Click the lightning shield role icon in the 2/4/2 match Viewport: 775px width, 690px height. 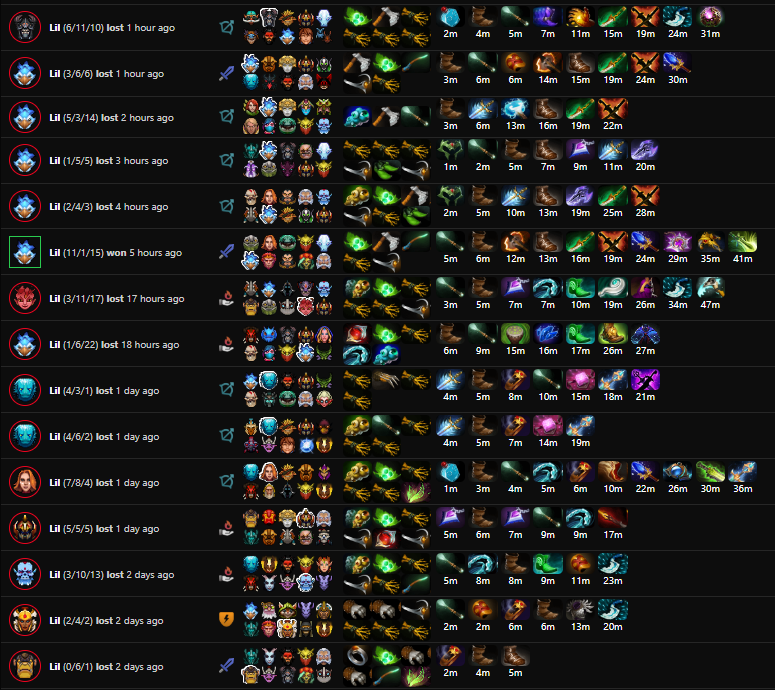click(x=226, y=619)
